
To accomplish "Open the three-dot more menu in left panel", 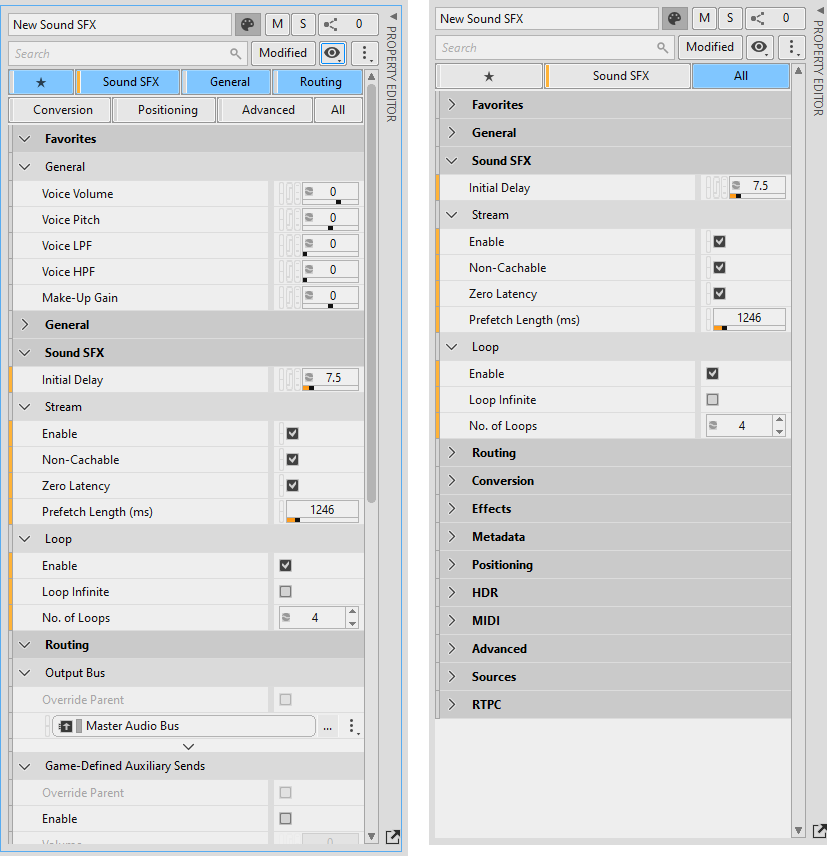I will 365,54.
